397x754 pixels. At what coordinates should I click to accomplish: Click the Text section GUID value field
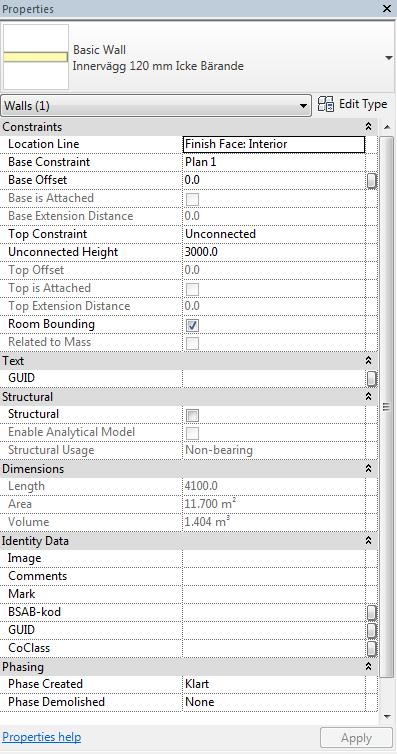click(274, 378)
